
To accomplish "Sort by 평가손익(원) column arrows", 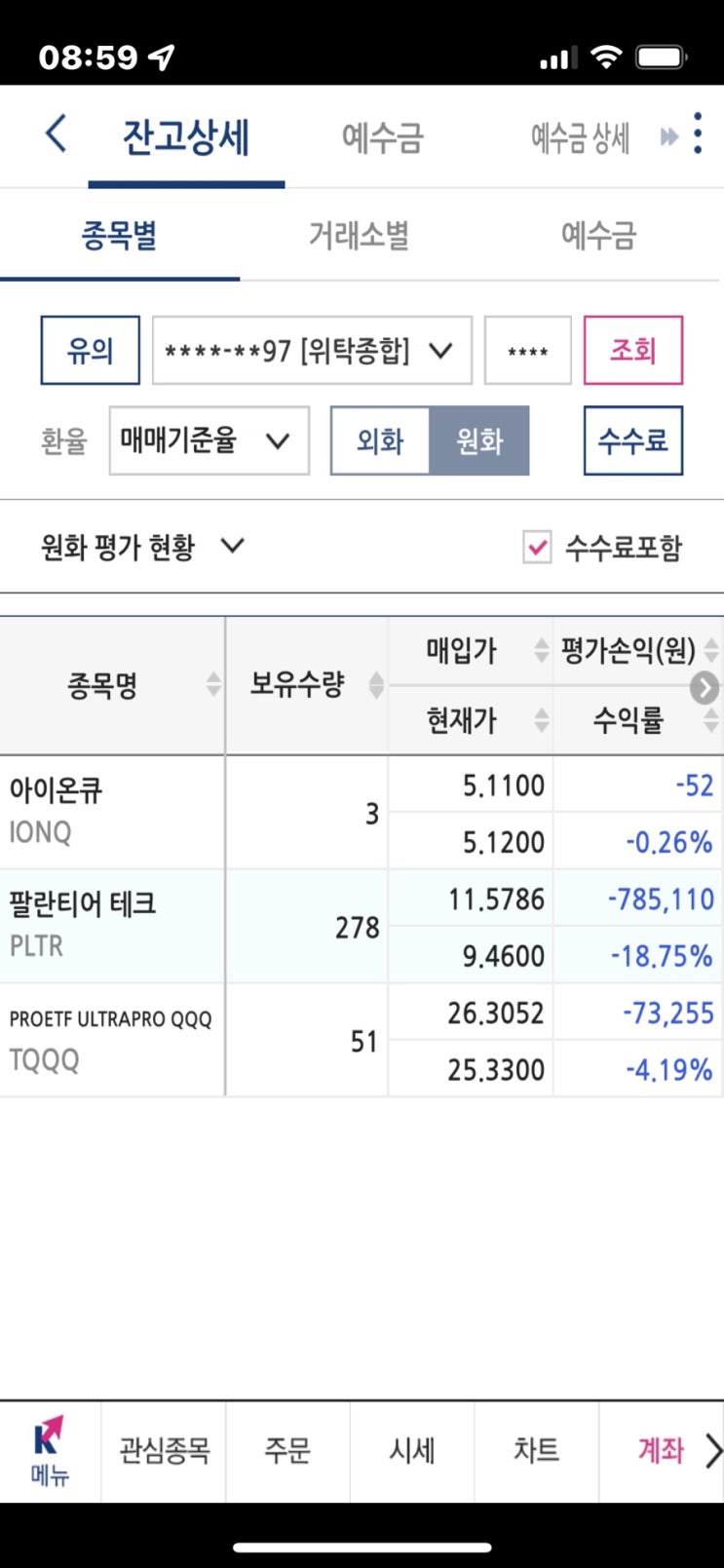I will (711, 650).
